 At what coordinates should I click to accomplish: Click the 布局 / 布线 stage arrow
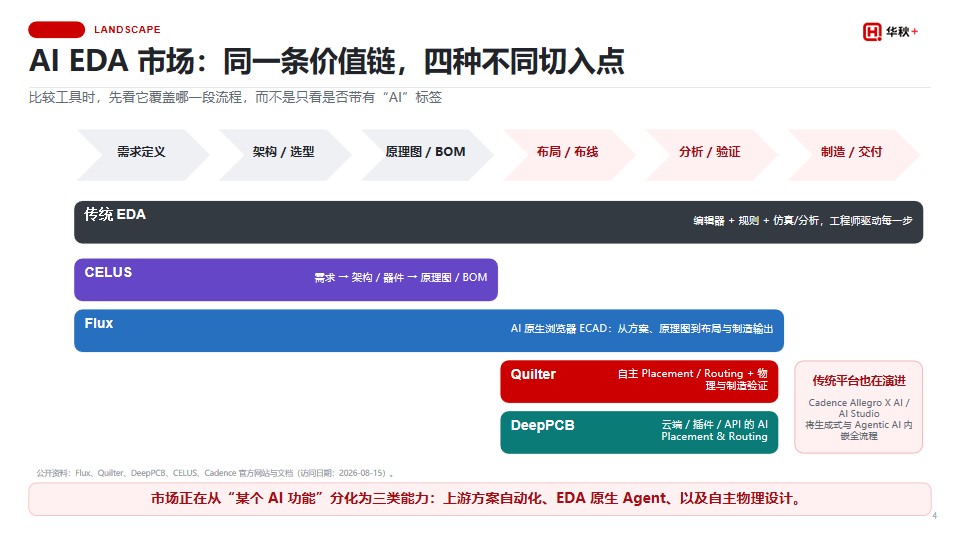click(x=568, y=154)
